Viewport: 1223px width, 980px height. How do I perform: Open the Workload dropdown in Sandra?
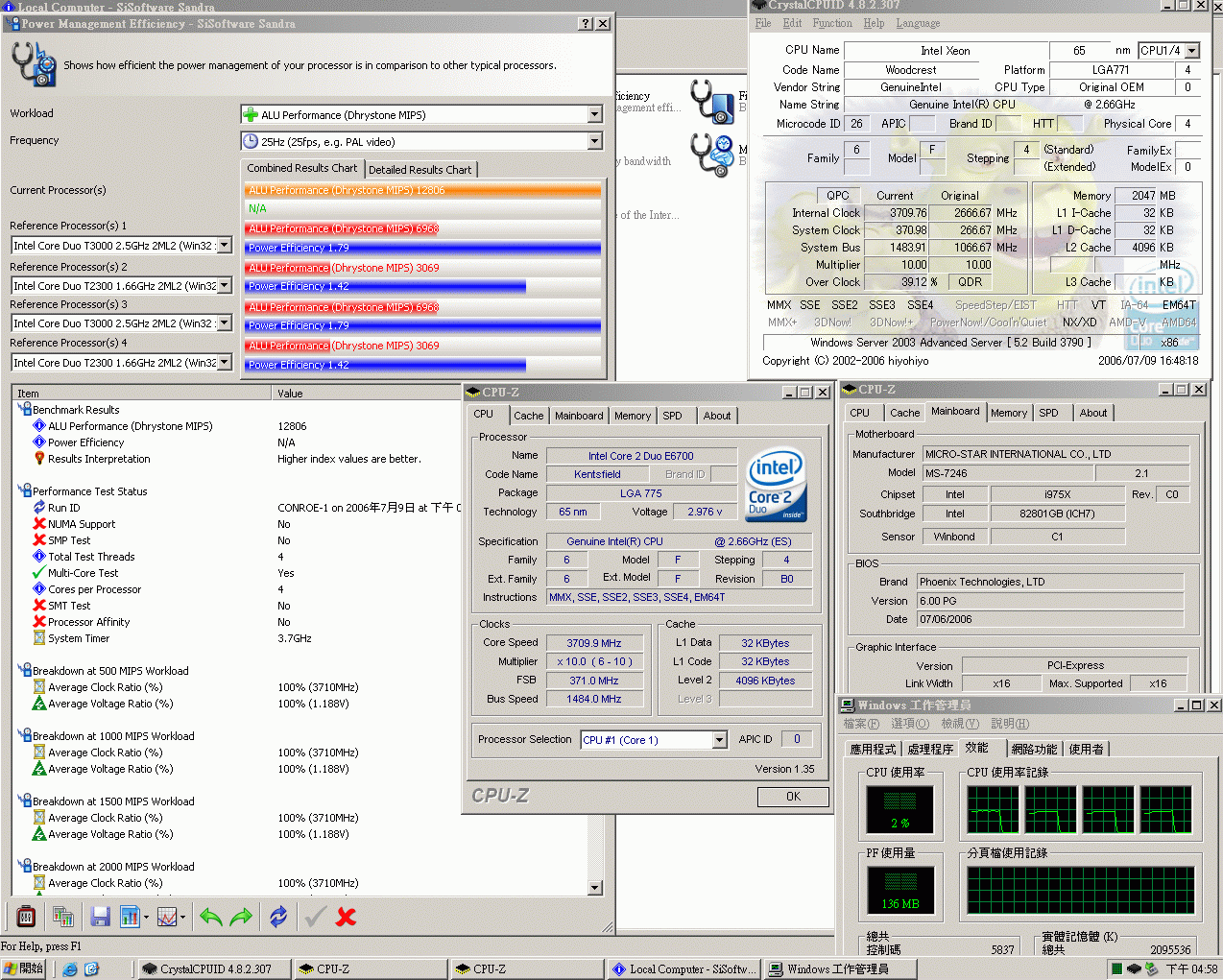tap(594, 115)
